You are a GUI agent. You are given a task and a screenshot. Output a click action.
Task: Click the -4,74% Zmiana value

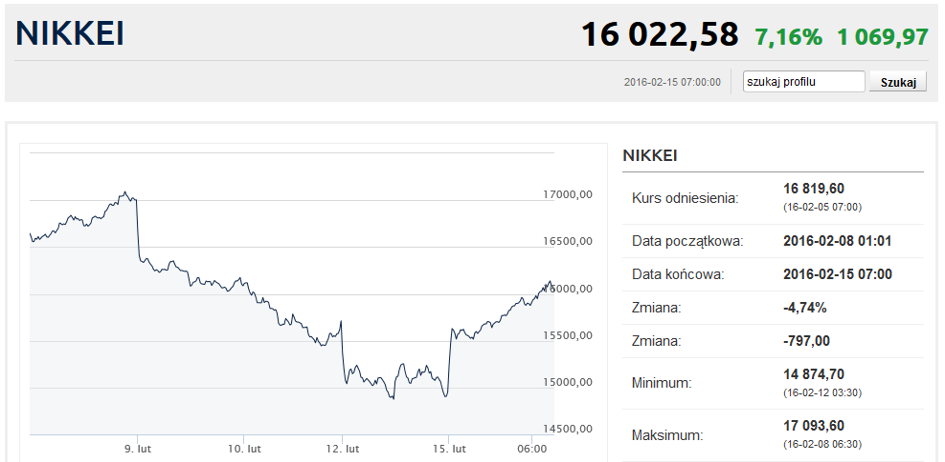(806, 307)
